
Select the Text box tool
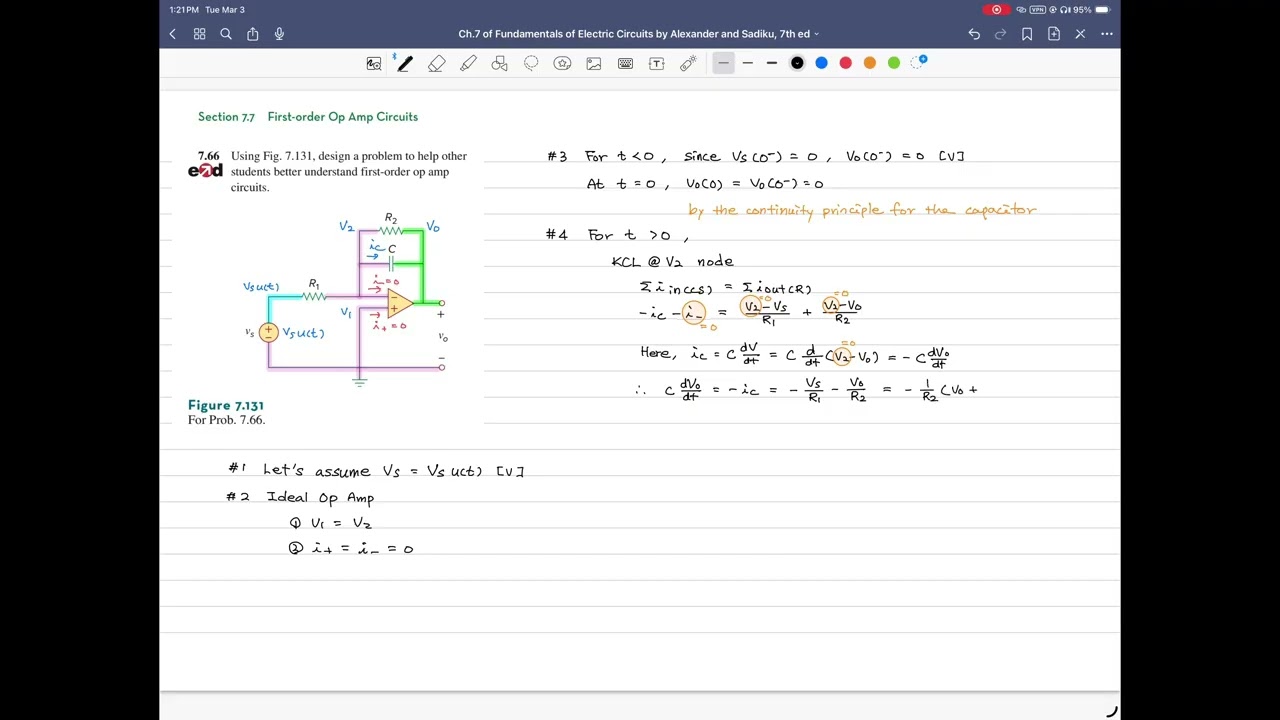pos(657,63)
